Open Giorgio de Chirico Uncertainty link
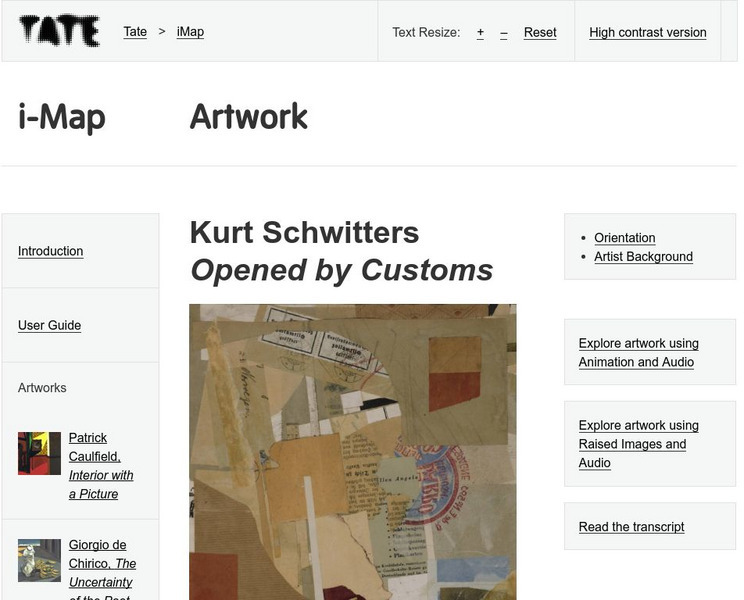744x600 pixels. coord(102,563)
